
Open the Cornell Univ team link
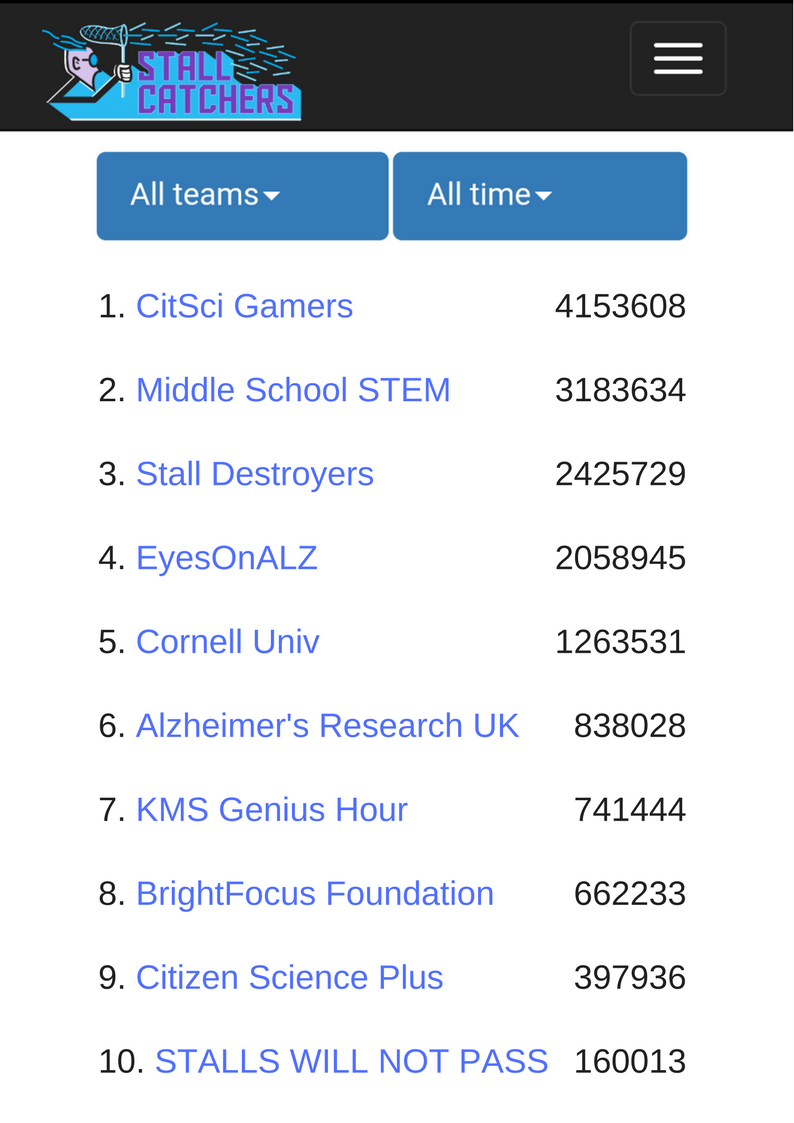click(x=228, y=642)
